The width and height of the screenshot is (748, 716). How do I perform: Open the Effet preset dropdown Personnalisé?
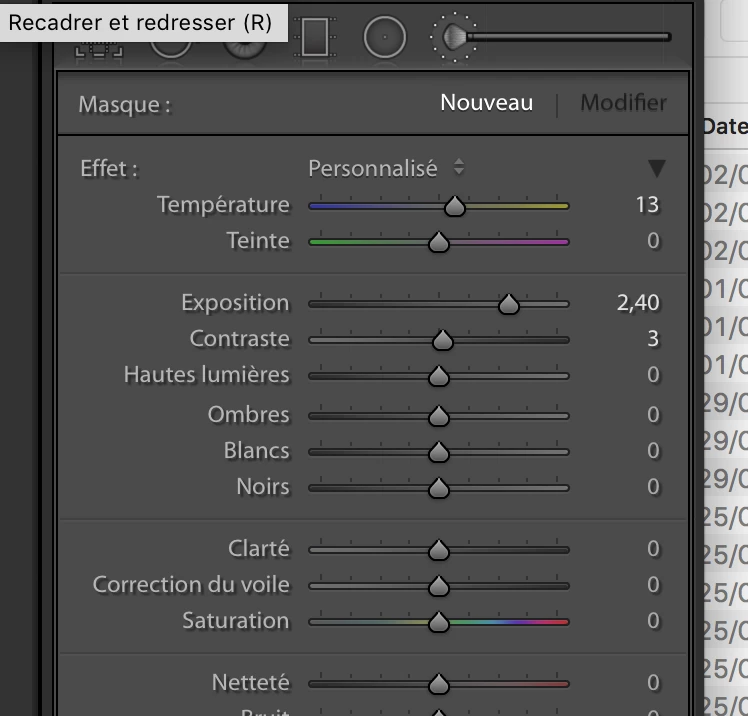pyautogui.click(x=386, y=168)
